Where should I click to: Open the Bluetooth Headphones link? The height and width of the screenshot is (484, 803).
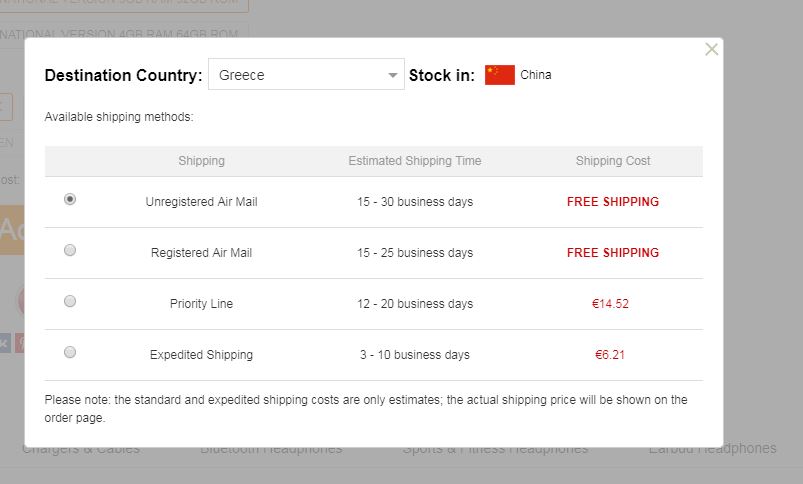[271, 449]
